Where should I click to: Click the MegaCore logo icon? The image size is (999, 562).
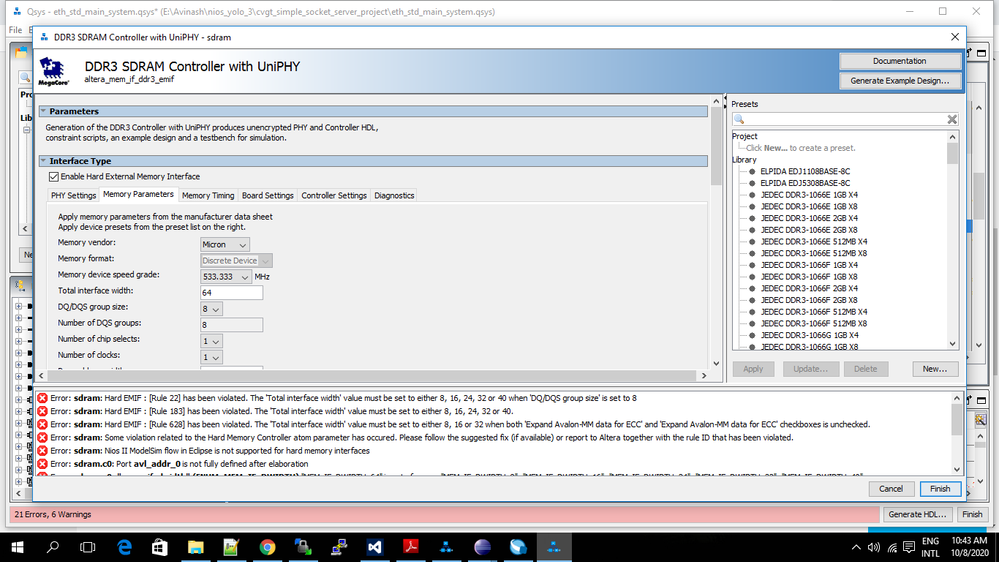[x=54, y=71]
